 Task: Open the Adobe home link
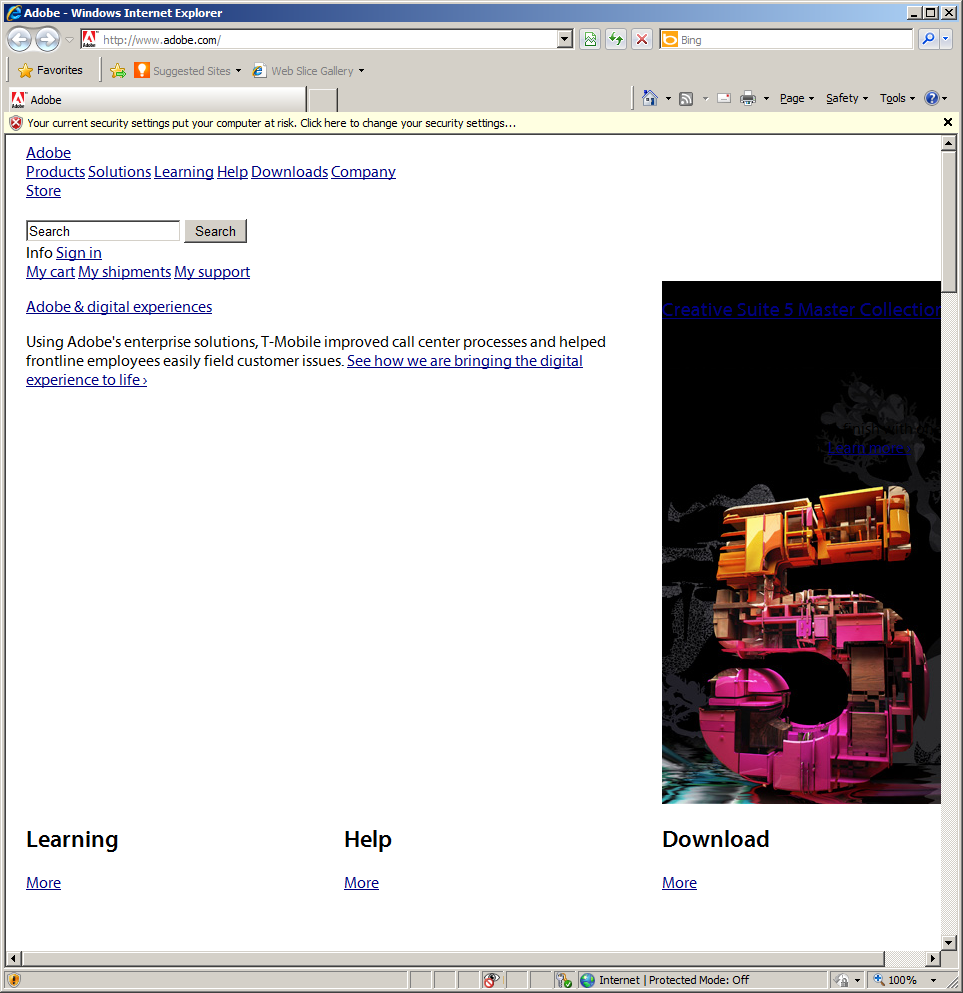(48, 153)
